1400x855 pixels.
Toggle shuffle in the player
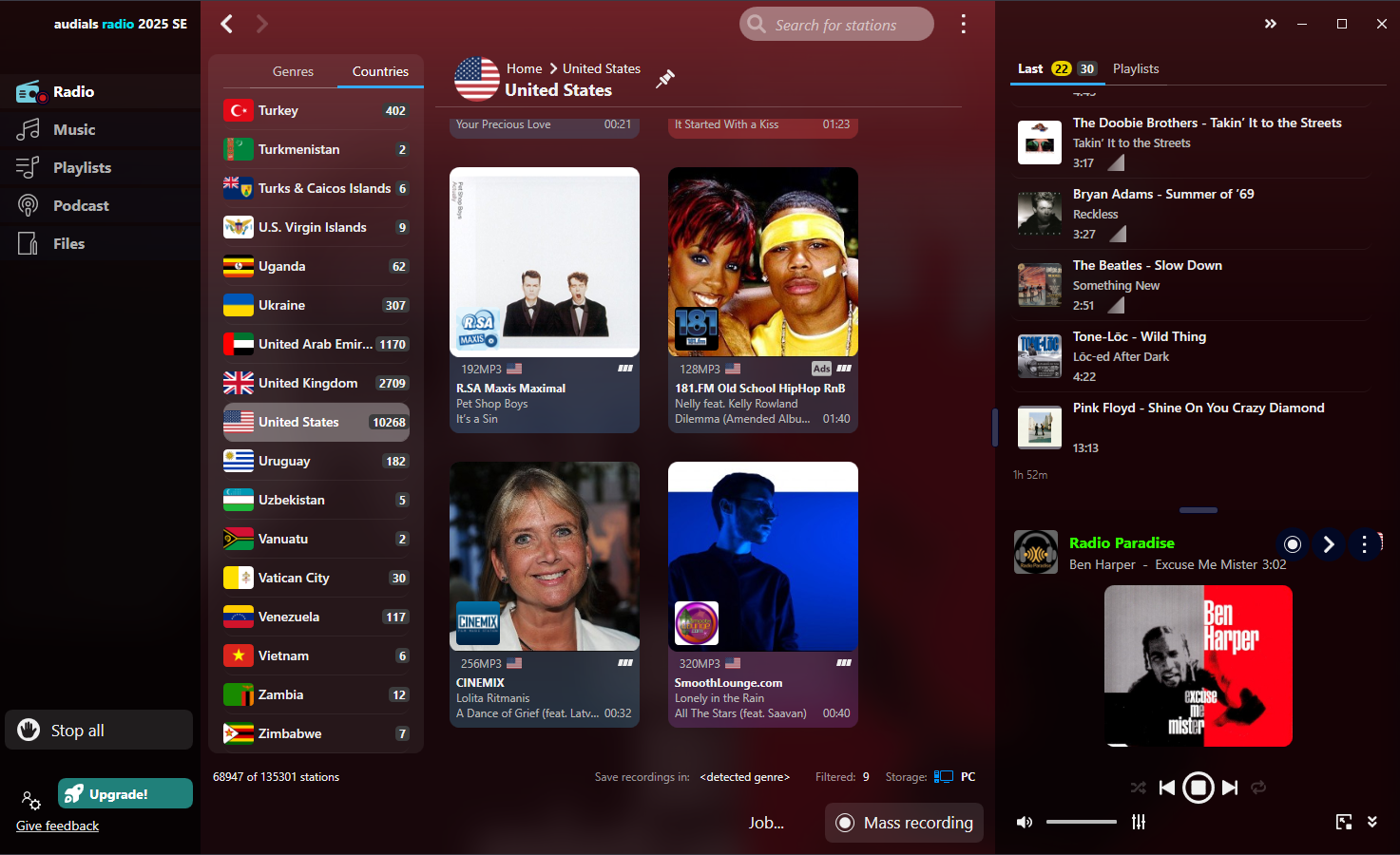1139,788
